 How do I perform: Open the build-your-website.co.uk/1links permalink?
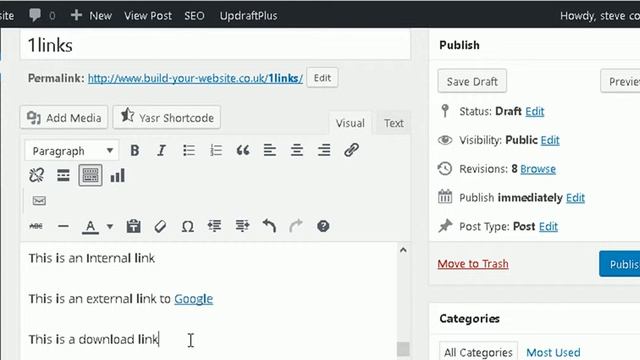(x=195, y=78)
